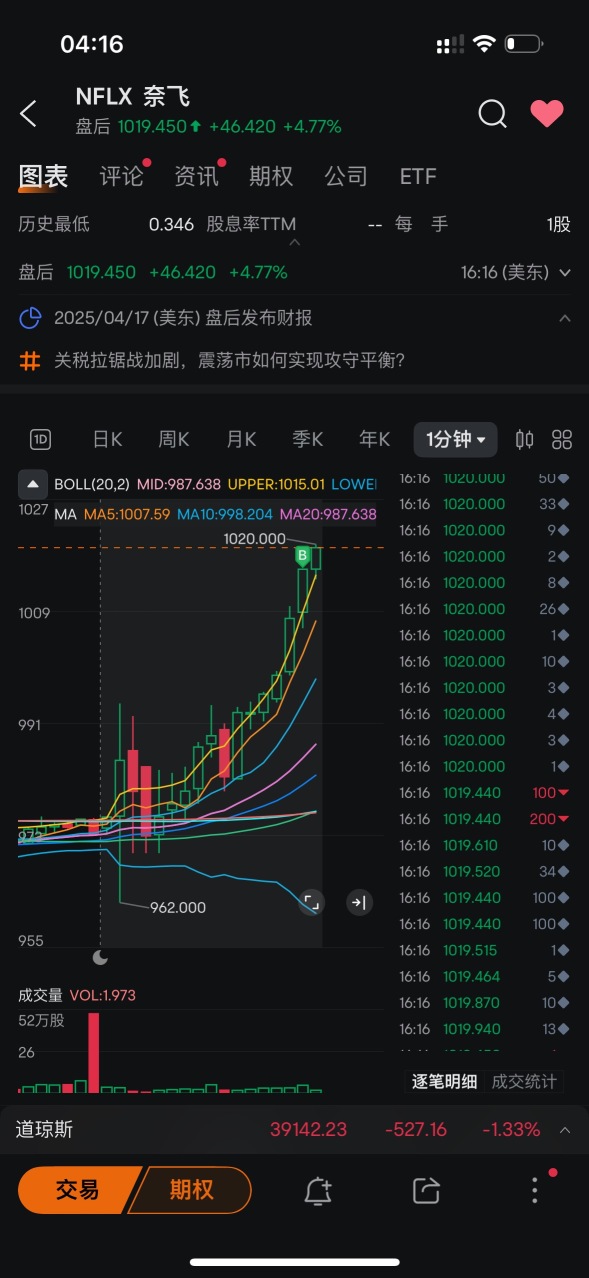The image size is (589, 1278).
Task: Switch to the 图表 tab
Action: coord(43,177)
